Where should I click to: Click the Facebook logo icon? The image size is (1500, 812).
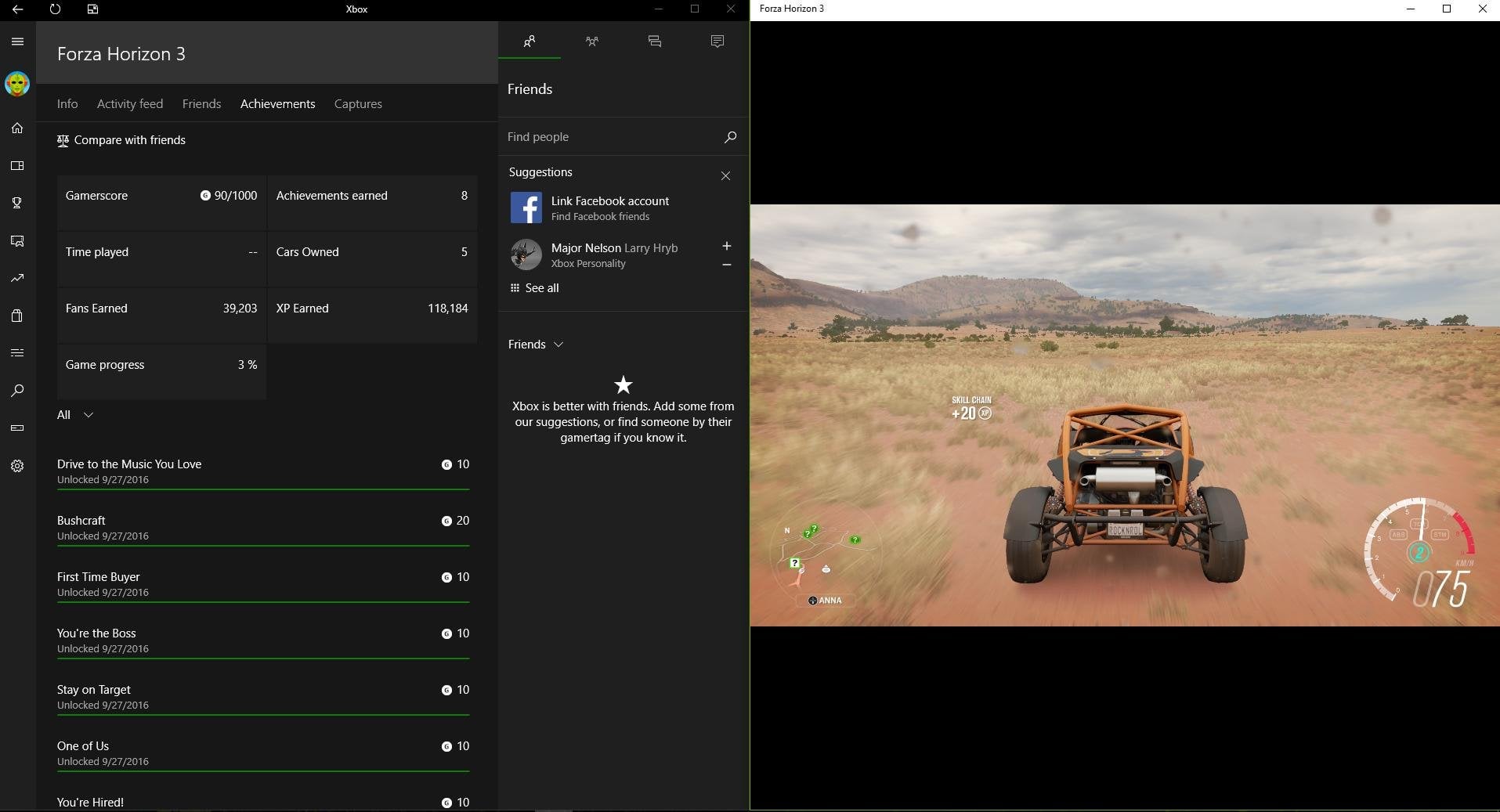(x=526, y=208)
